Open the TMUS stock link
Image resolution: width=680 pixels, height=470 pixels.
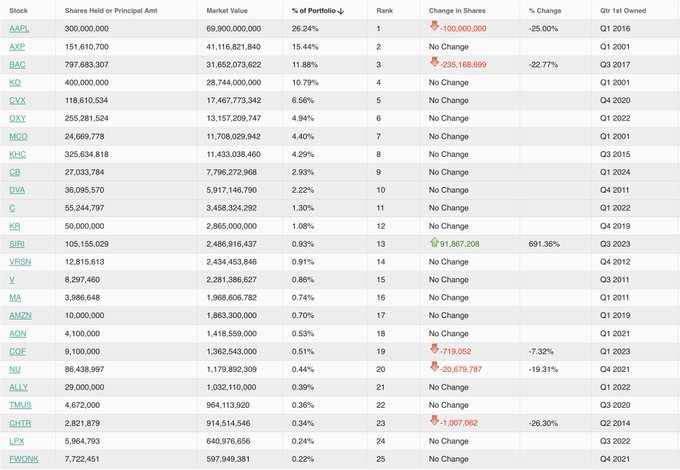pyautogui.click(x=20, y=404)
